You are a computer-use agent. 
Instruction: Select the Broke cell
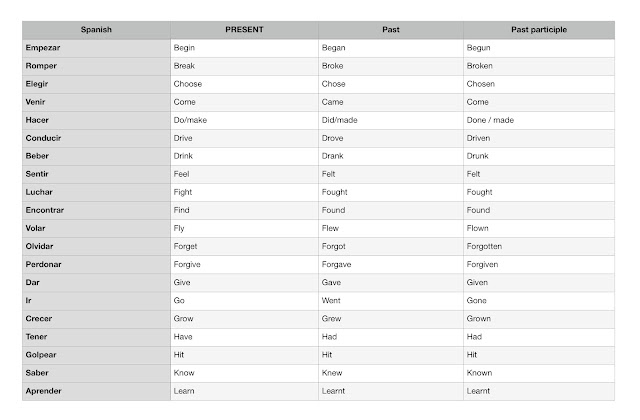click(x=391, y=66)
